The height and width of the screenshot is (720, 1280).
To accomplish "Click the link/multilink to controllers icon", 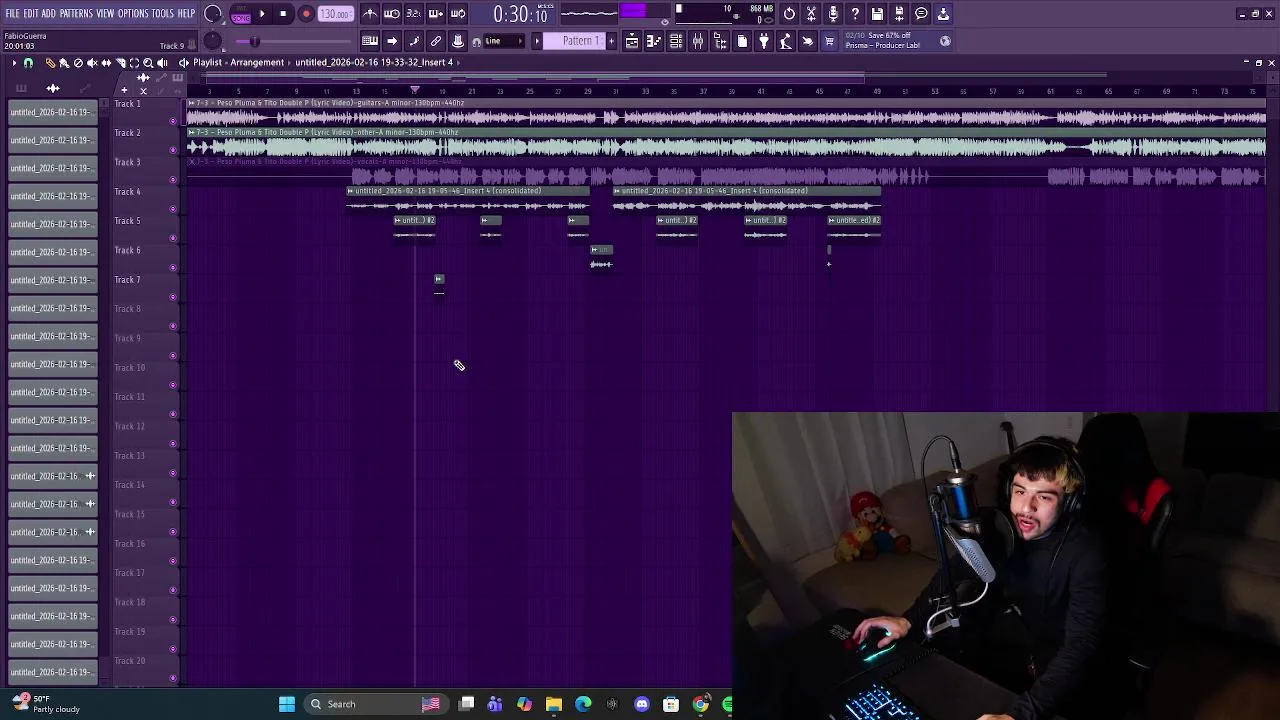I will pos(436,41).
